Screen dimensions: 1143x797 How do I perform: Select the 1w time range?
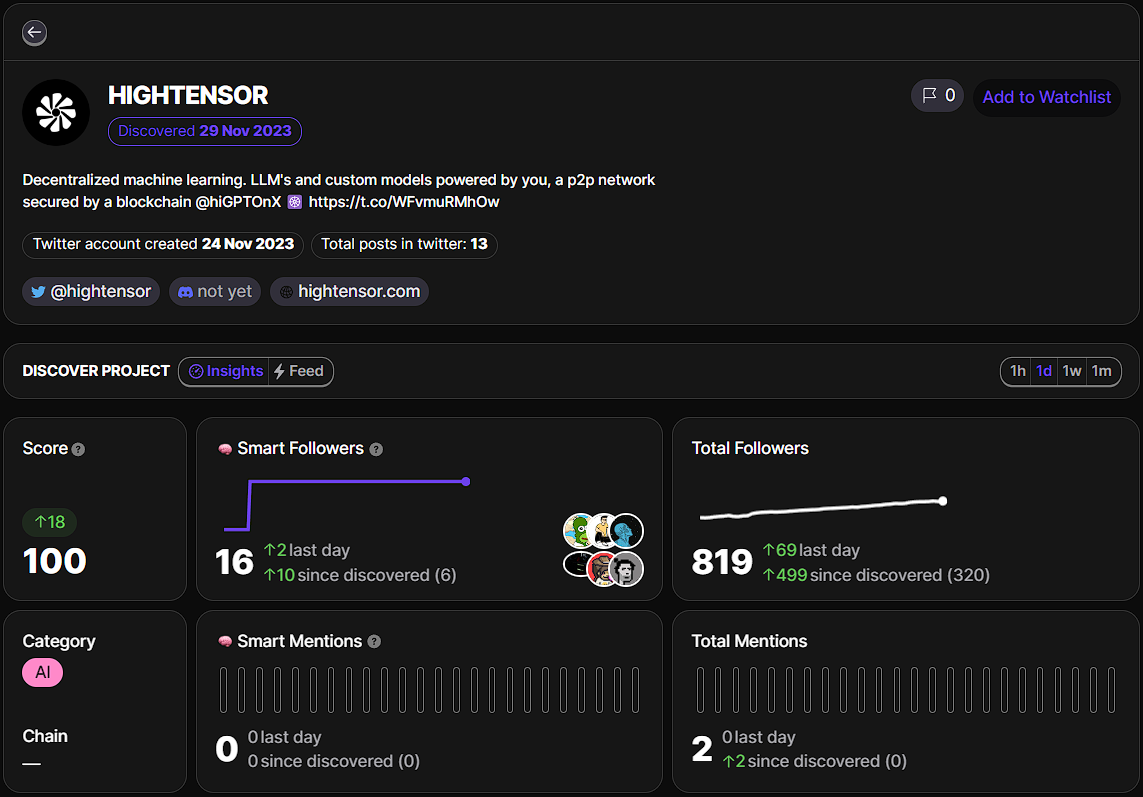tap(1072, 371)
